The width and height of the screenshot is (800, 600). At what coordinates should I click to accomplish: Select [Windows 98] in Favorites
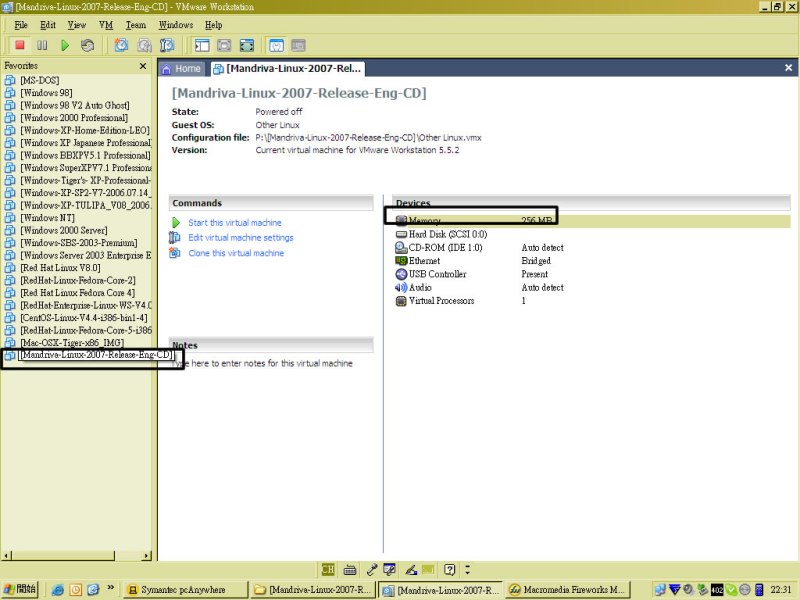pyautogui.click(x=46, y=92)
